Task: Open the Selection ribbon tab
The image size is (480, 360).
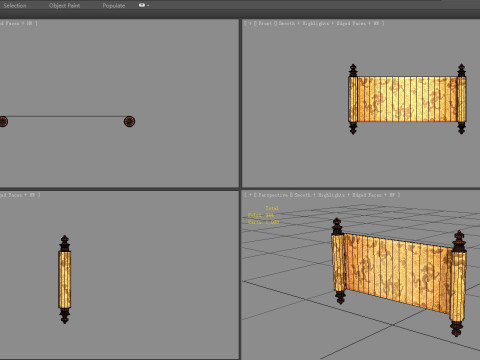Action: coord(15,5)
